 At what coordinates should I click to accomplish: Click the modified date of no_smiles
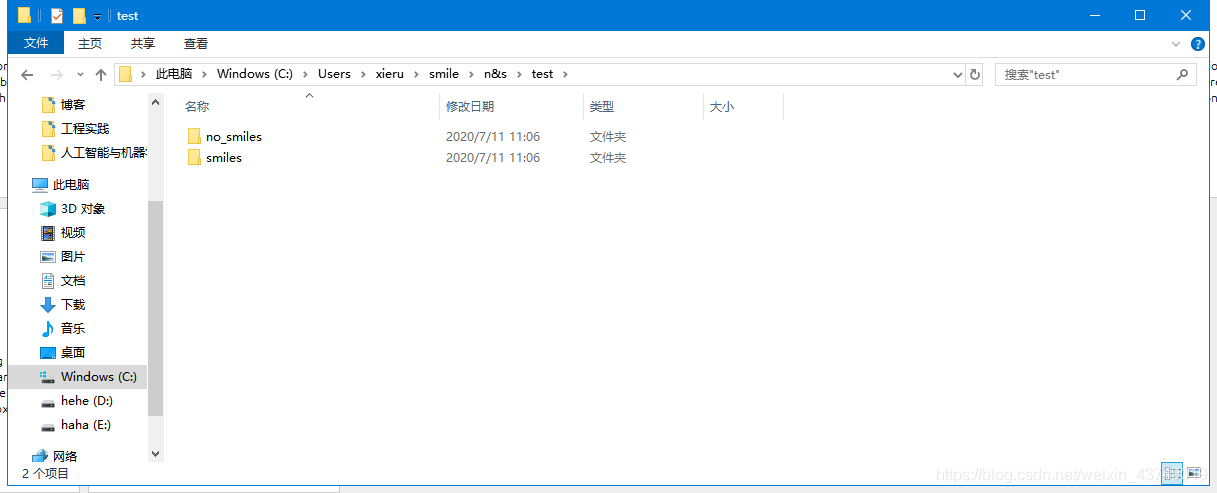[493, 136]
